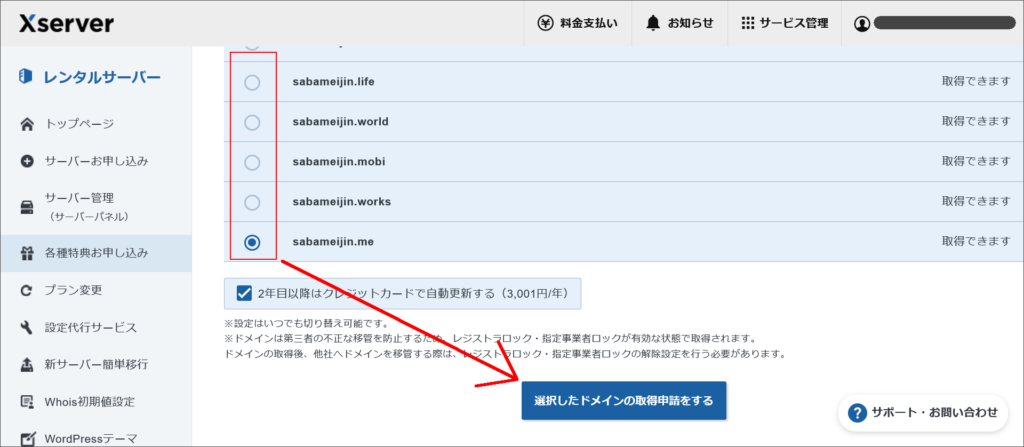
Task: Uncheck the credit card auto-renewal checkbox
Action: coord(244,293)
